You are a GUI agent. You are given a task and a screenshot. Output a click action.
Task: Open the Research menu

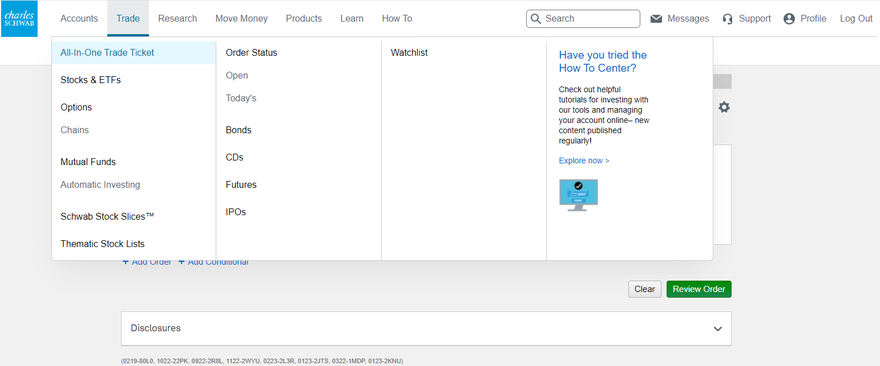177,19
